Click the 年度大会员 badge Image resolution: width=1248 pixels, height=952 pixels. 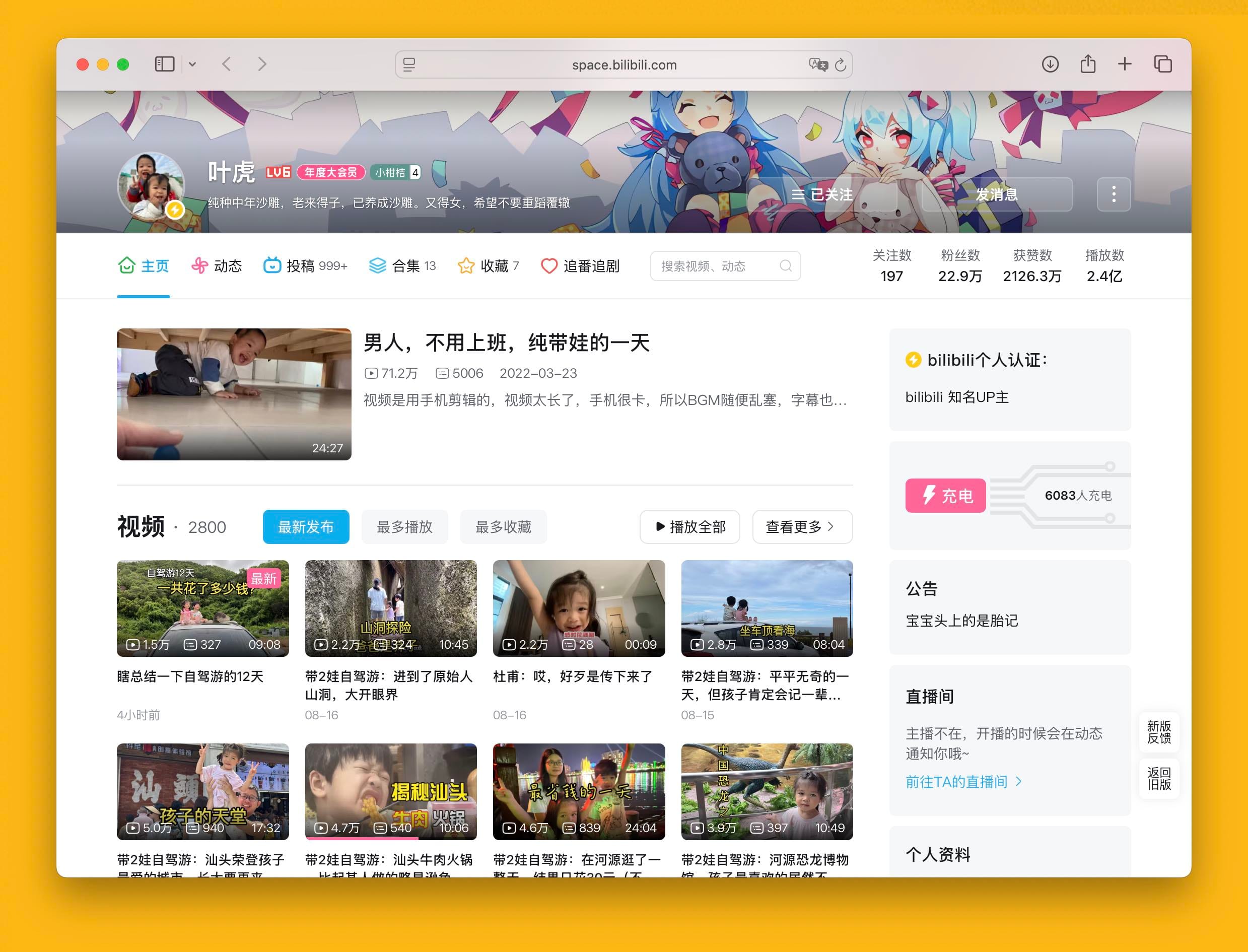331,172
